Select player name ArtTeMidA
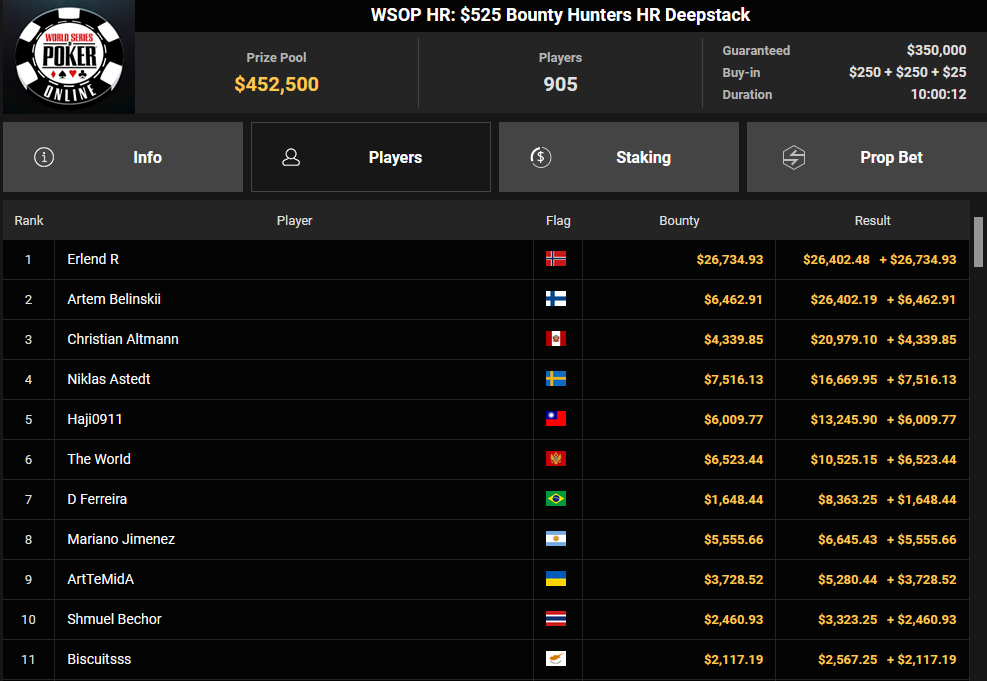This screenshot has width=987, height=681. point(101,579)
